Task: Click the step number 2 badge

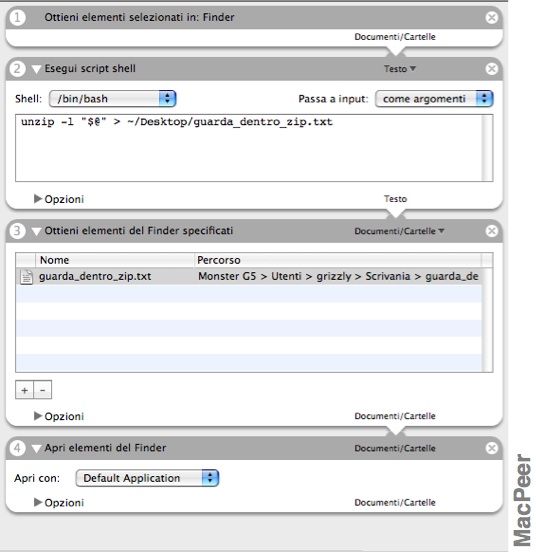Action: (x=17, y=69)
